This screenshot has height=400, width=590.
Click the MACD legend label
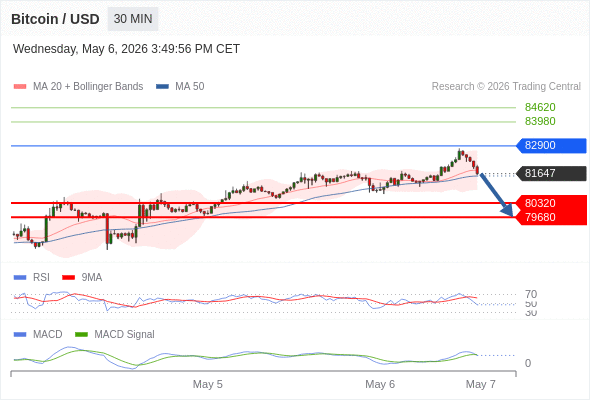pos(48,335)
